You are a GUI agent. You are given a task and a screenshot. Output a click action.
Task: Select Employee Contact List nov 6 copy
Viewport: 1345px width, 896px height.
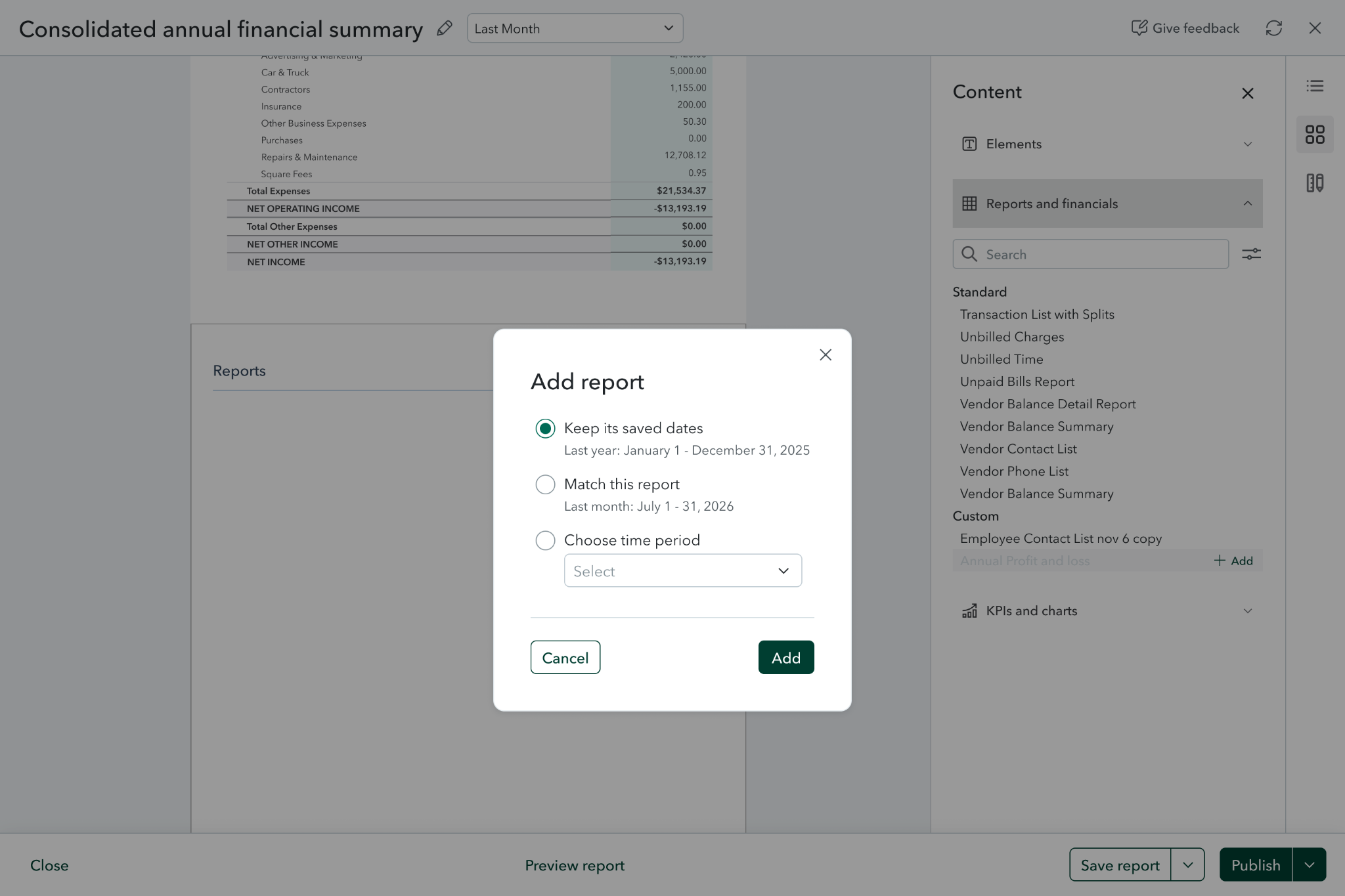click(1061, 538)
